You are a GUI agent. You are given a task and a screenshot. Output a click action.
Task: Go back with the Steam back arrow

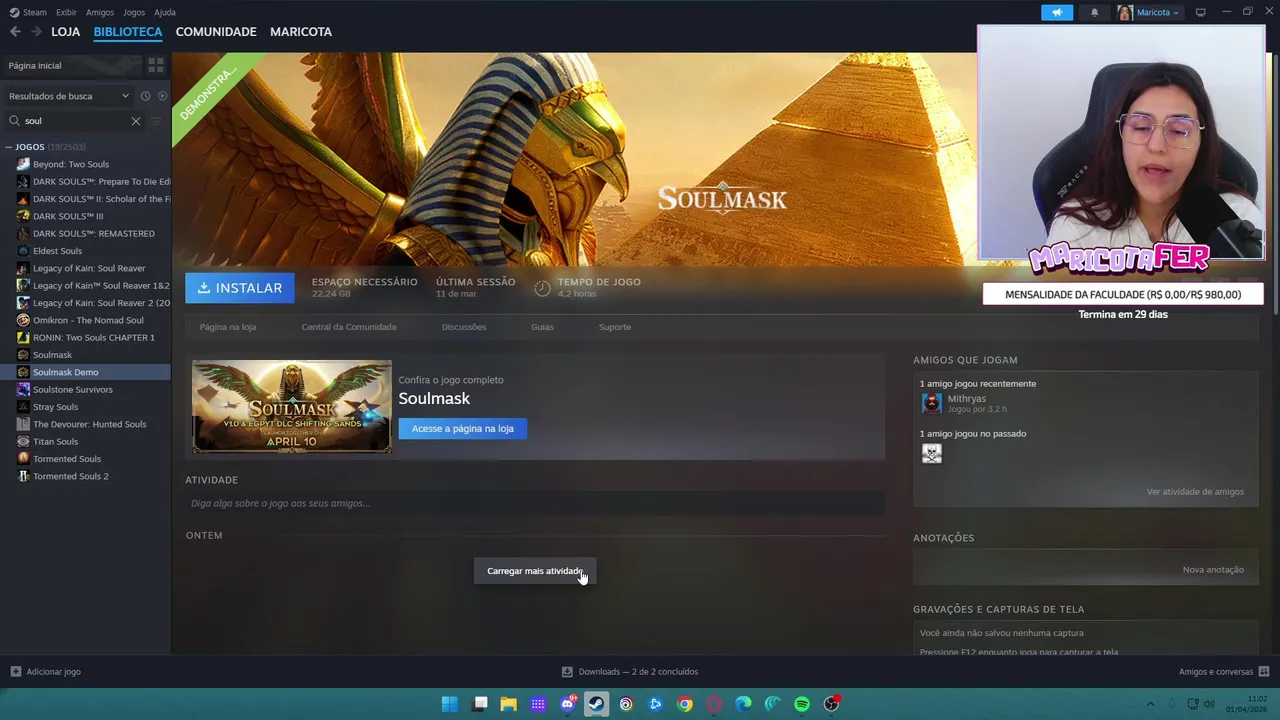(15, 32)
